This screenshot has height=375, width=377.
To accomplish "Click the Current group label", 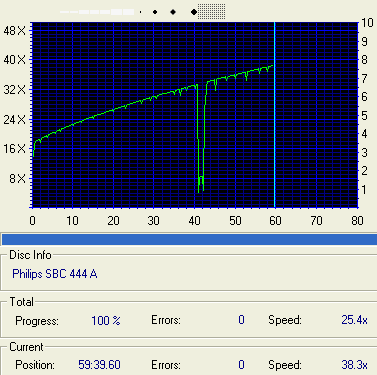I will (x=26, y=347).
